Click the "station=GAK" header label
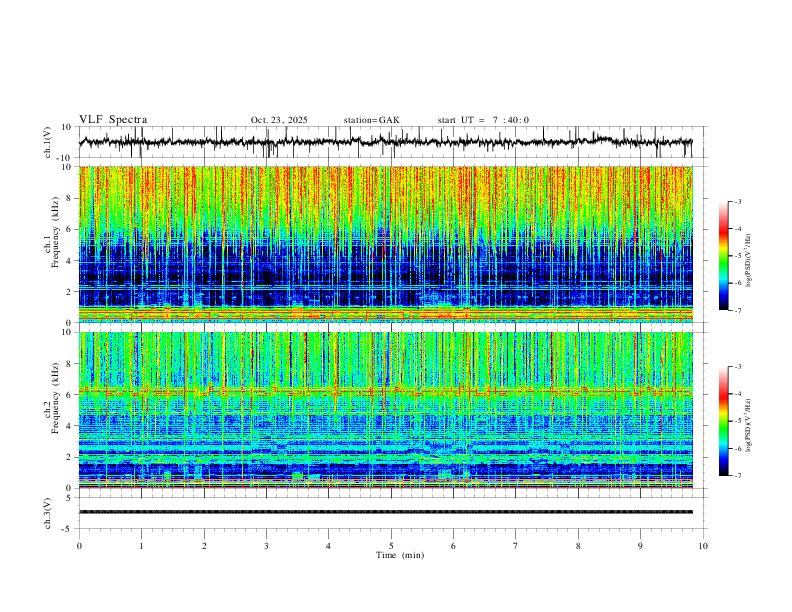Viewport: 792px width, 612px height. pyautogui.click(x=371, y=120)
